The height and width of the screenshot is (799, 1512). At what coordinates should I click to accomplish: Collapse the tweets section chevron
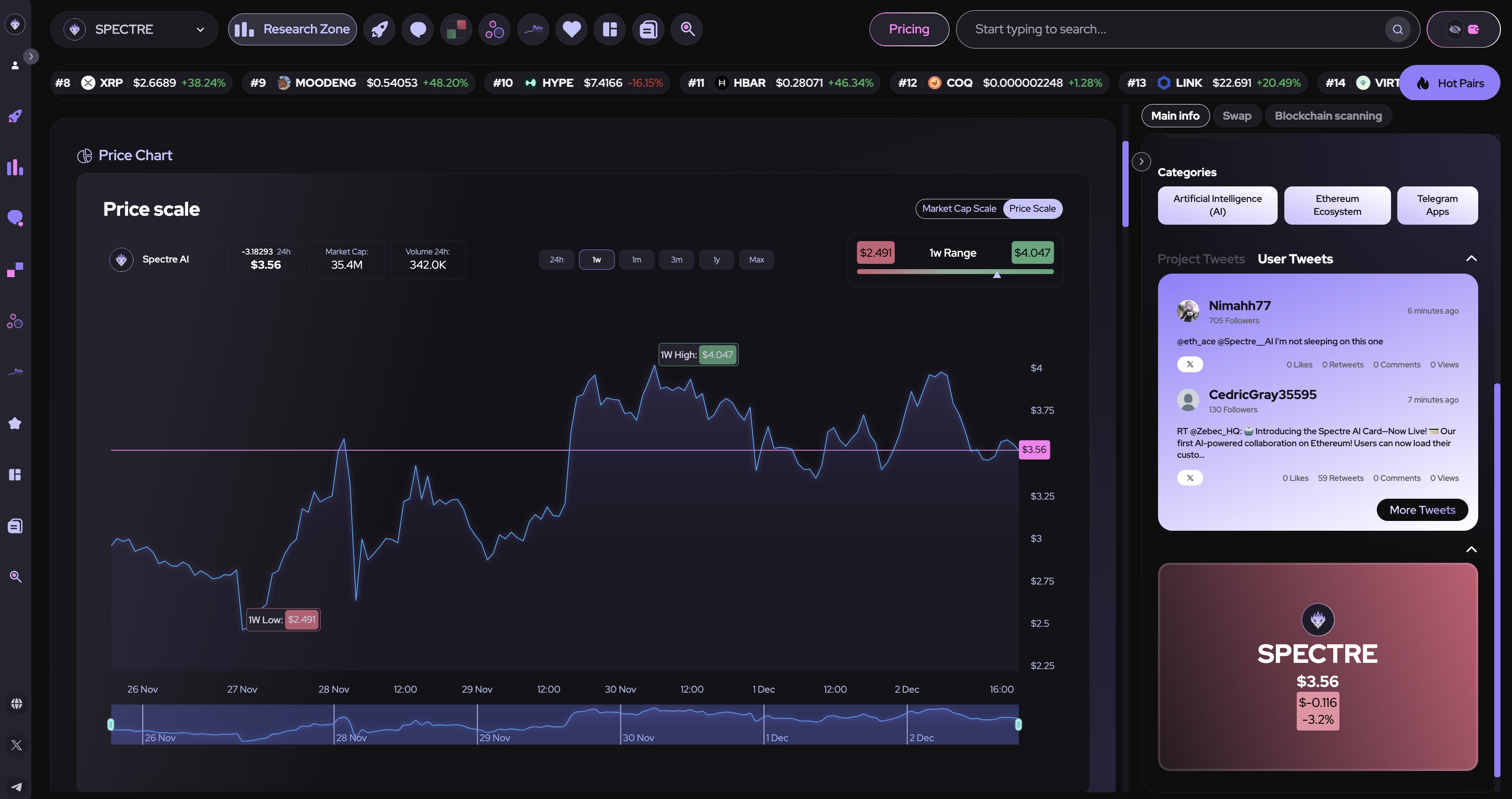coord(1471,259)
